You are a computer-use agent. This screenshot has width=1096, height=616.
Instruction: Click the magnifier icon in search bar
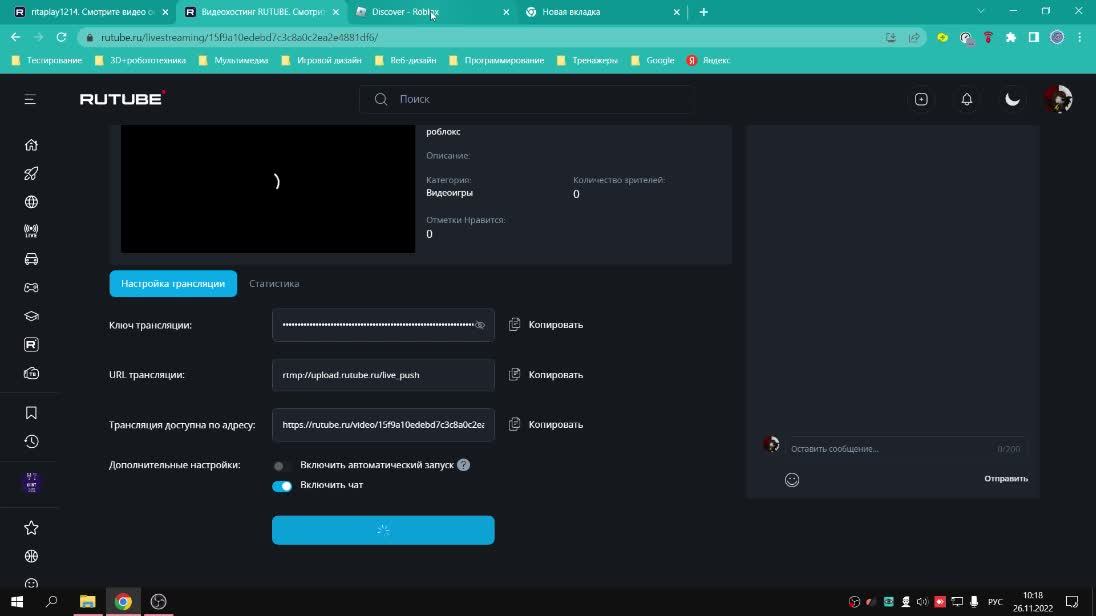pyautogui.click(x=381, y=99)
